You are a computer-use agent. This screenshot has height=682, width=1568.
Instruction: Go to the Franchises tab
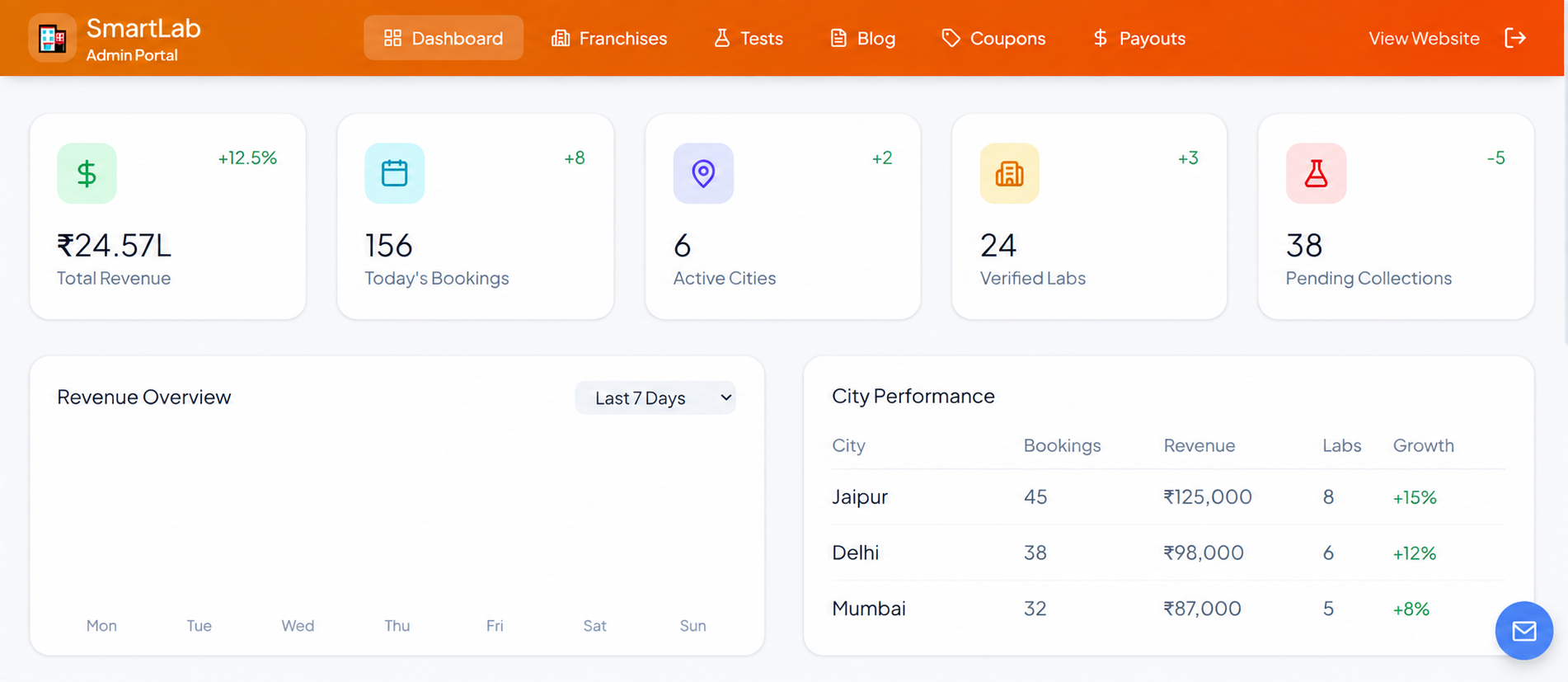pos(609,38)
